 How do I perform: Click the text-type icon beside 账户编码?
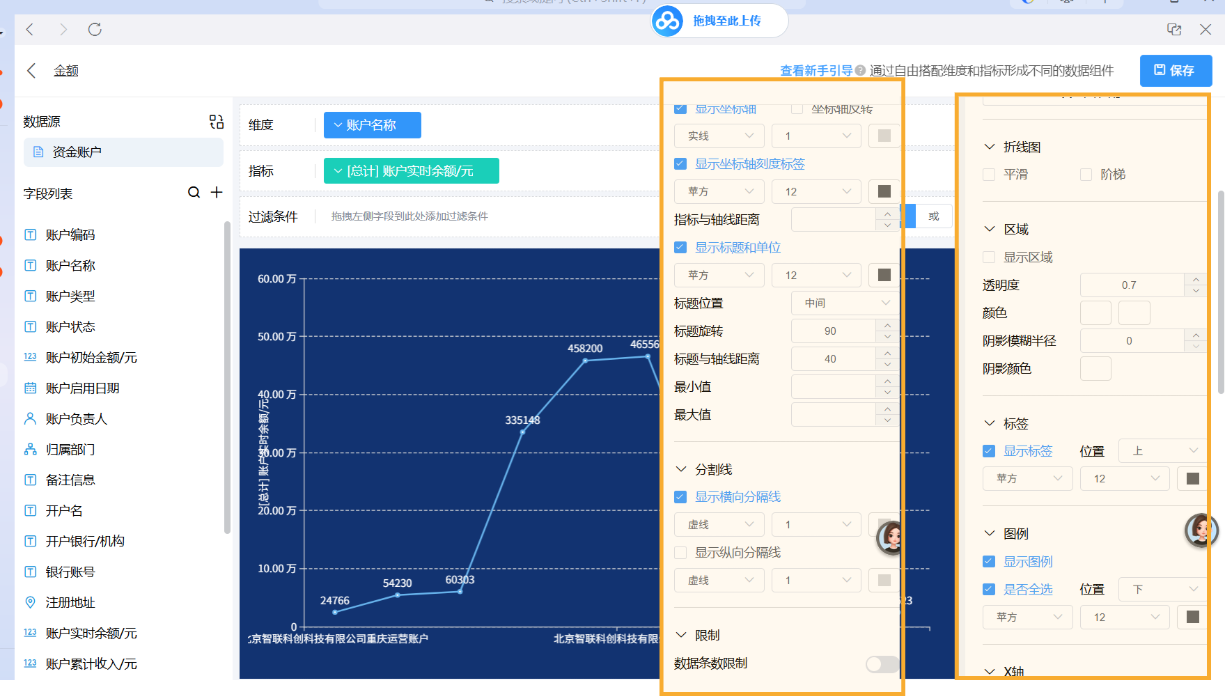pos(30,235)
